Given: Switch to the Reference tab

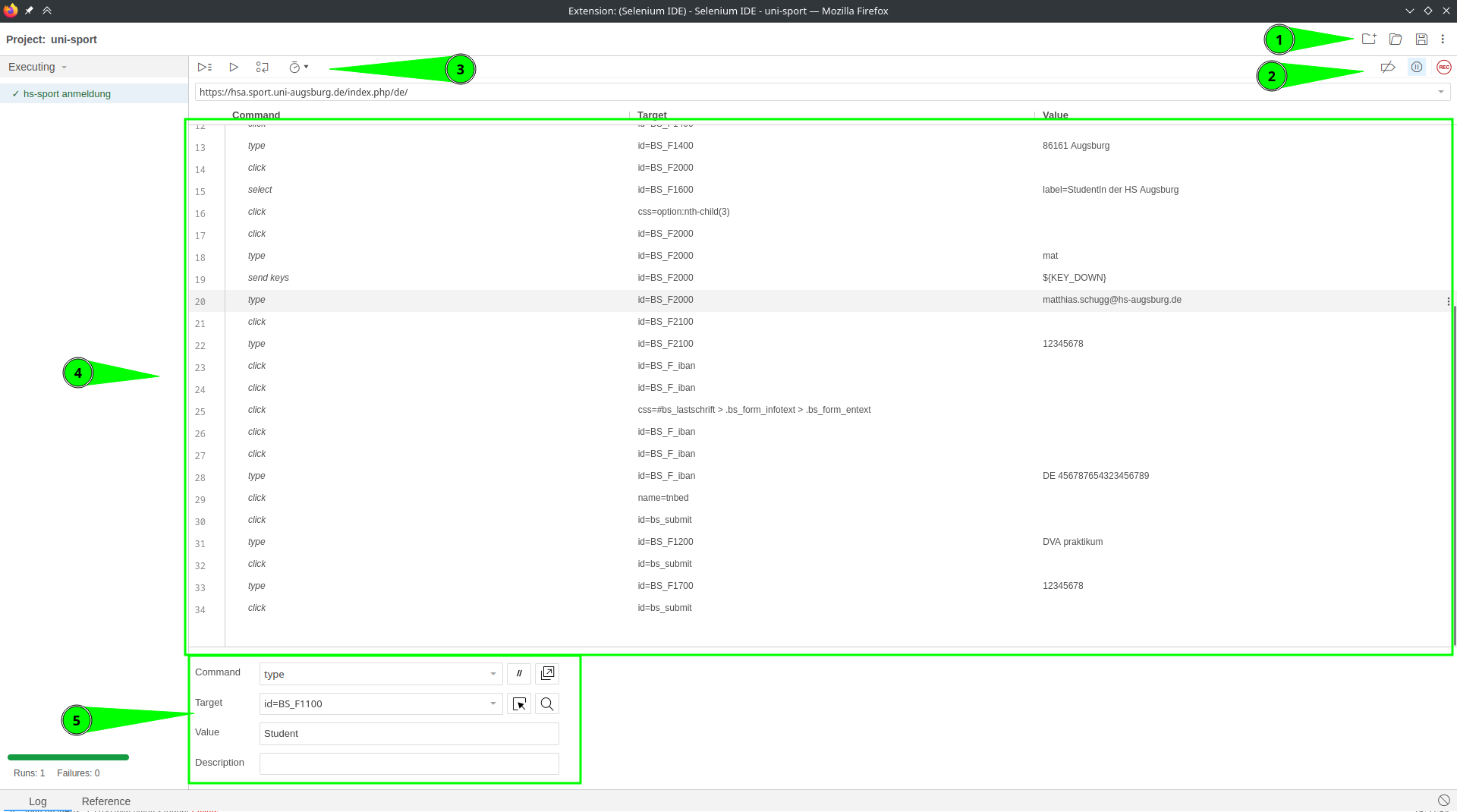Looking at the screenshot, I should click(106, 801).
